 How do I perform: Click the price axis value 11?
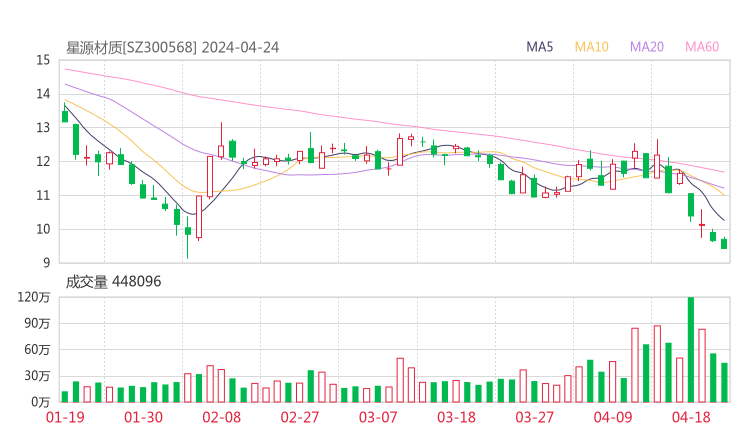coord(43,195)
